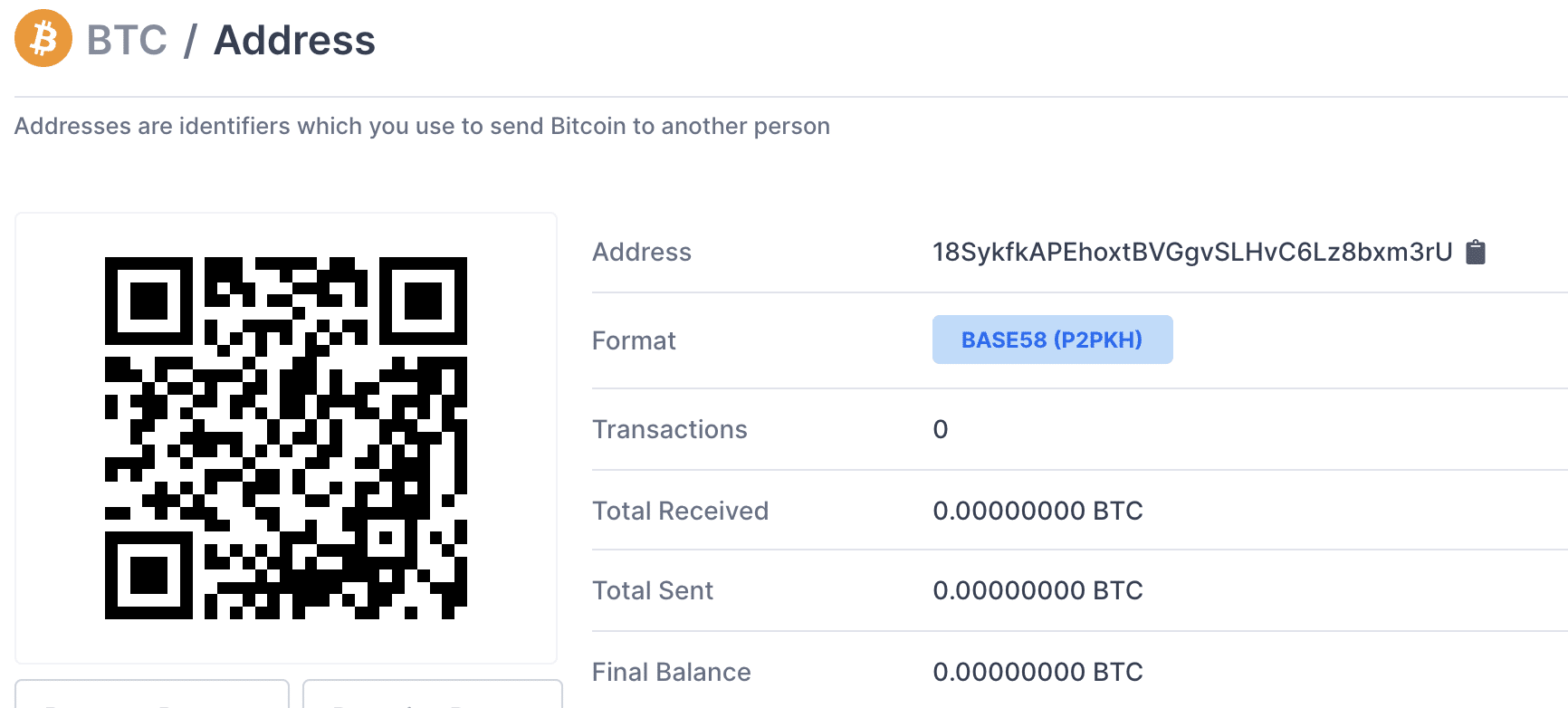Click the Transactions row label
This screenshot has width=1568, height=708.
670,429
